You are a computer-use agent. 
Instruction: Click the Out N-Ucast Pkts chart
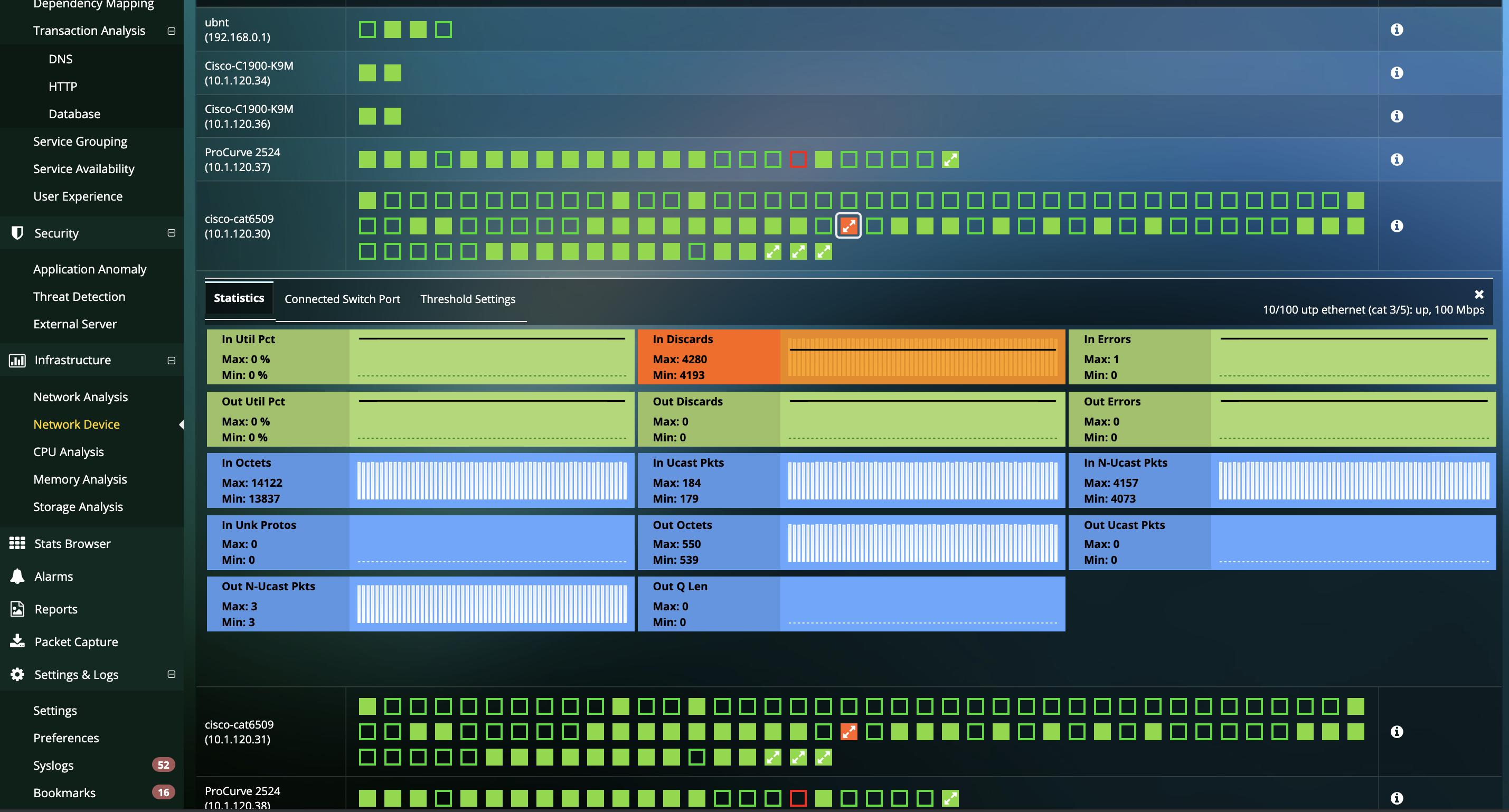point(492,604)
